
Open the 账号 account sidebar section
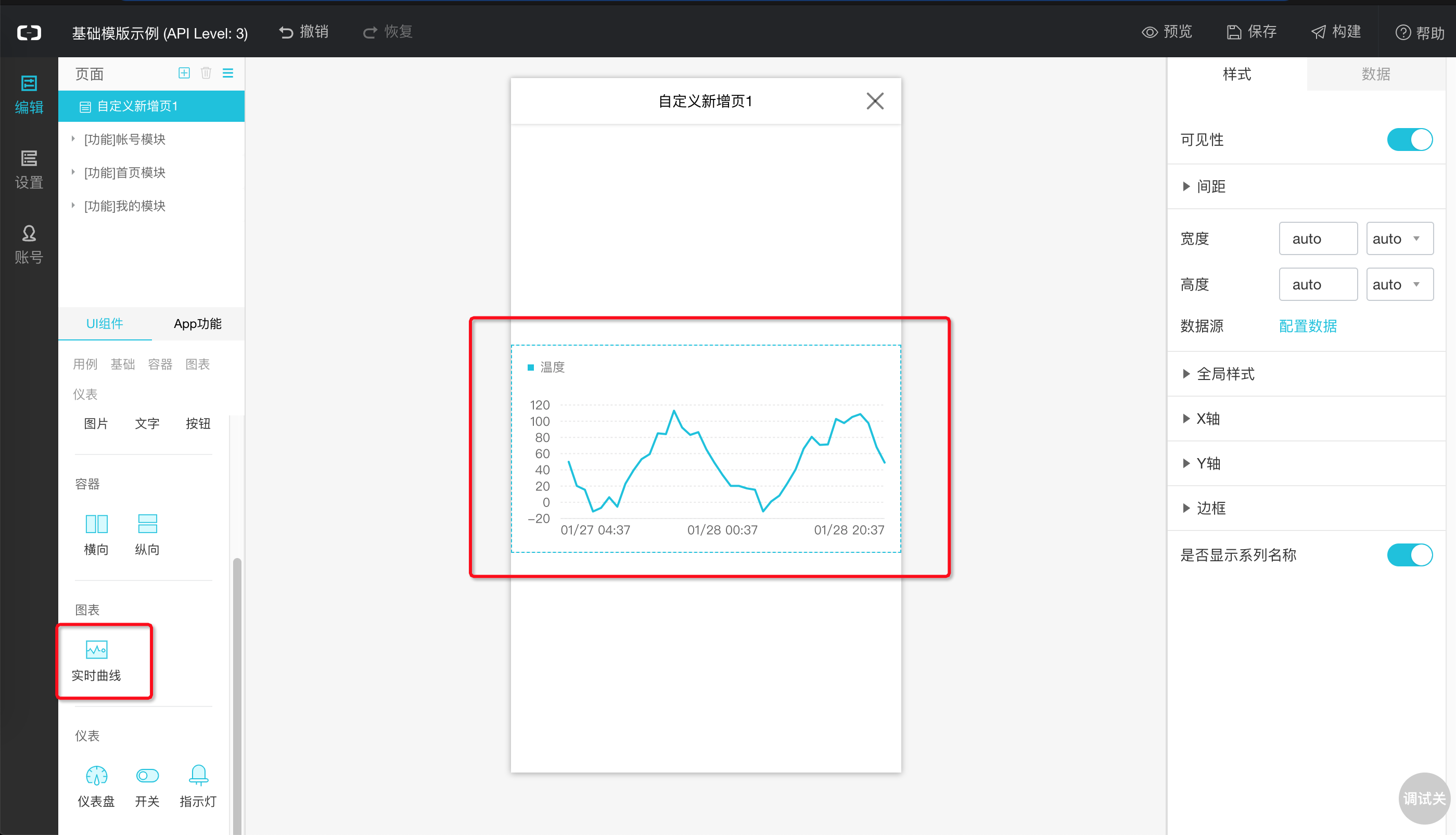pyautogui.click(x=29, y=244)
